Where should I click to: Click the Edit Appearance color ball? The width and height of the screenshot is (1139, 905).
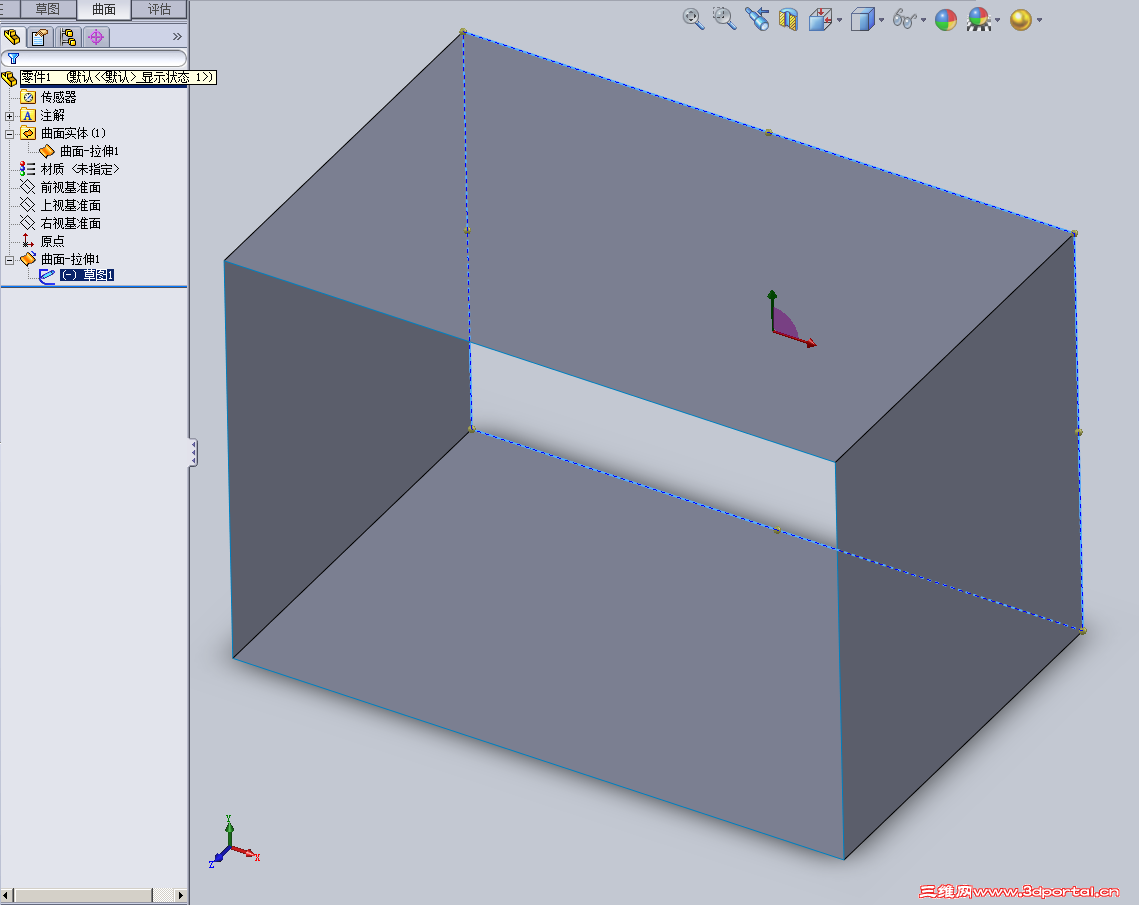pos(946,20)
